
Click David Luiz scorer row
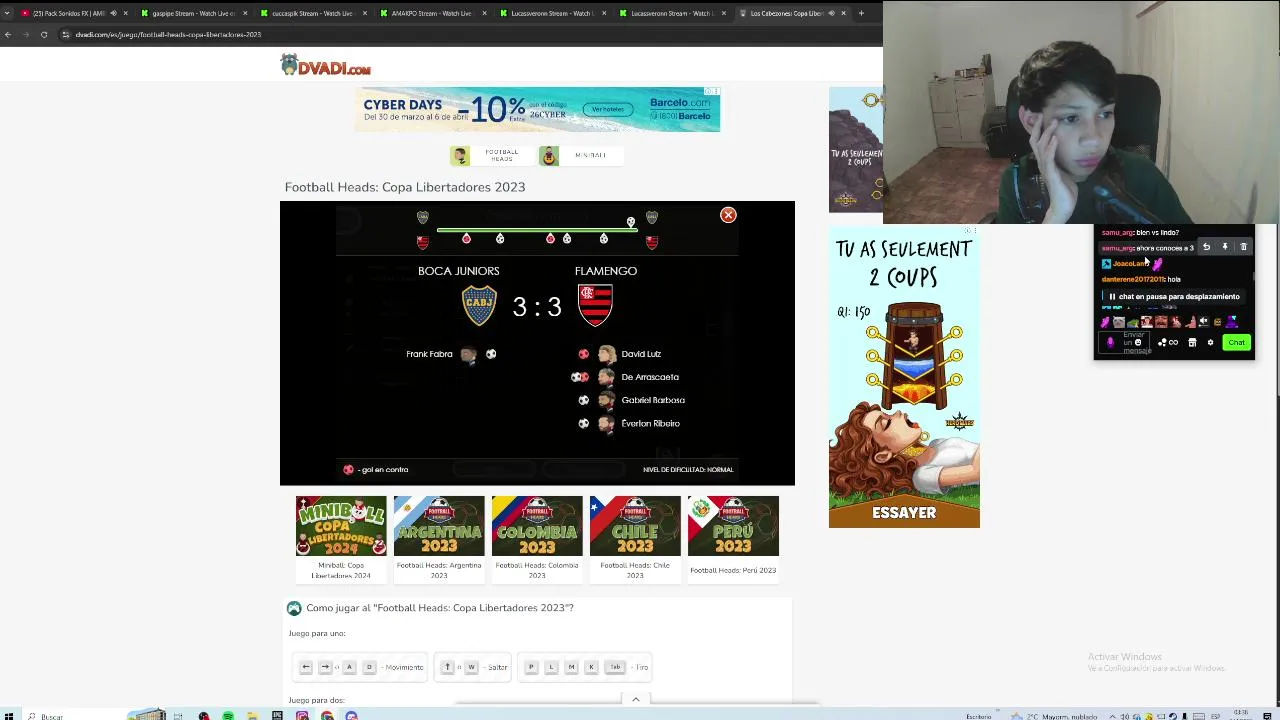[620, 354]
